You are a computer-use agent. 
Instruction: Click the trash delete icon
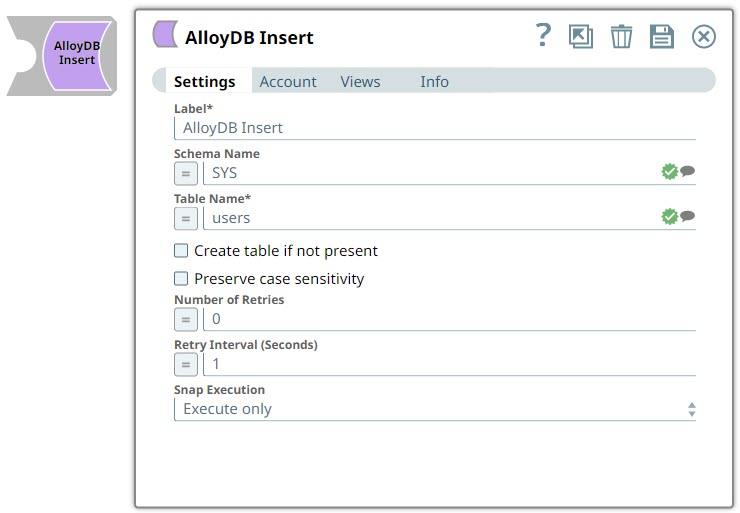pyautogui.click(x=621, y=37)
